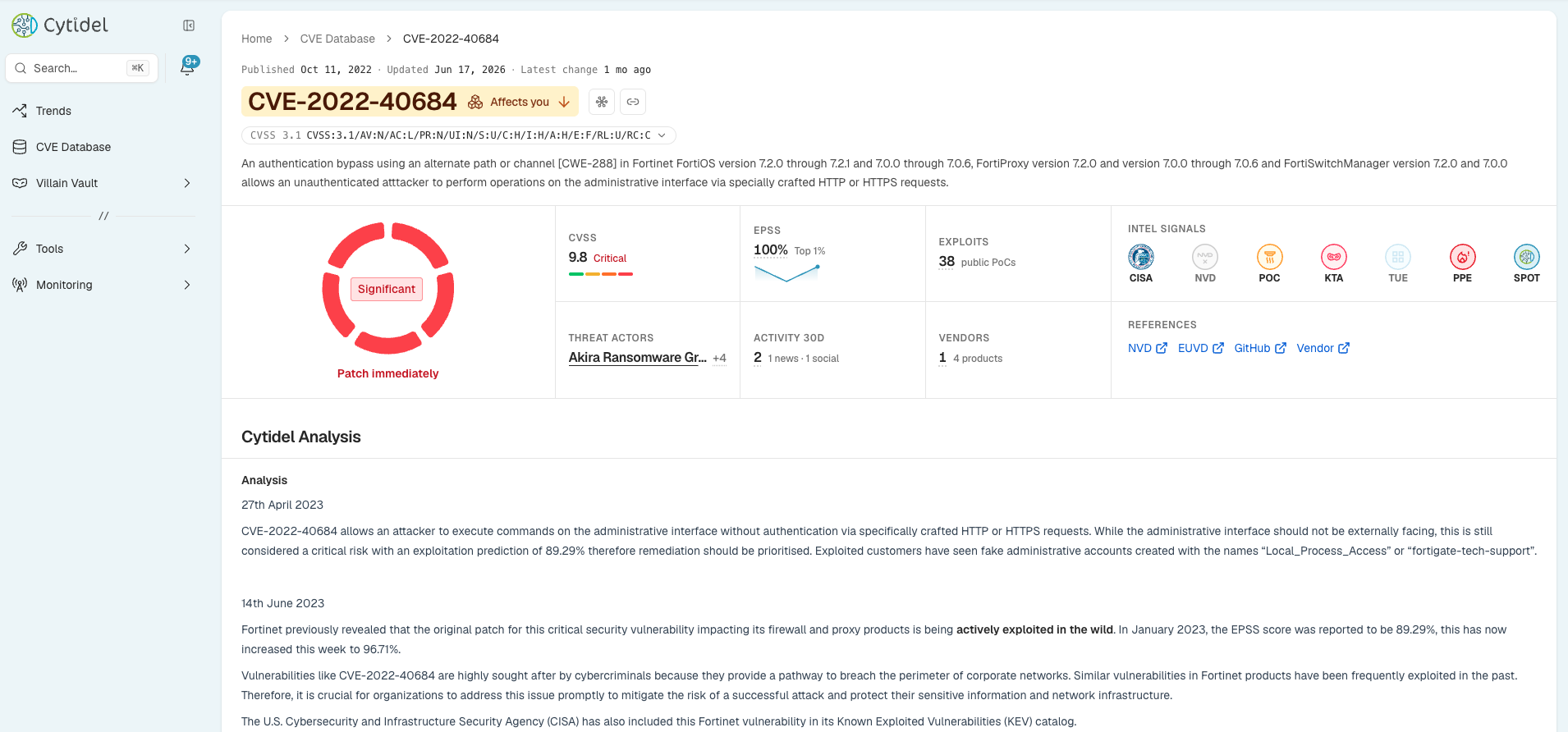Click the CVE Database sidebar icon

20,147
